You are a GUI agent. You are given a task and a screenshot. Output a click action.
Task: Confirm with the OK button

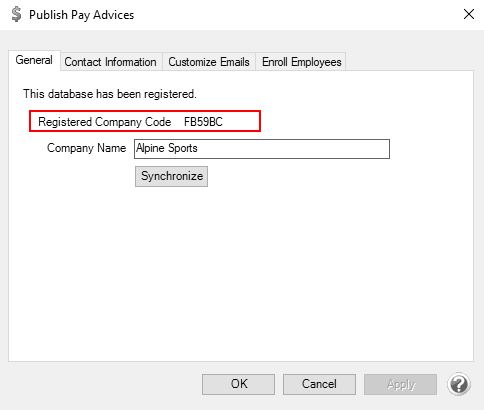[x=239, y=384]
